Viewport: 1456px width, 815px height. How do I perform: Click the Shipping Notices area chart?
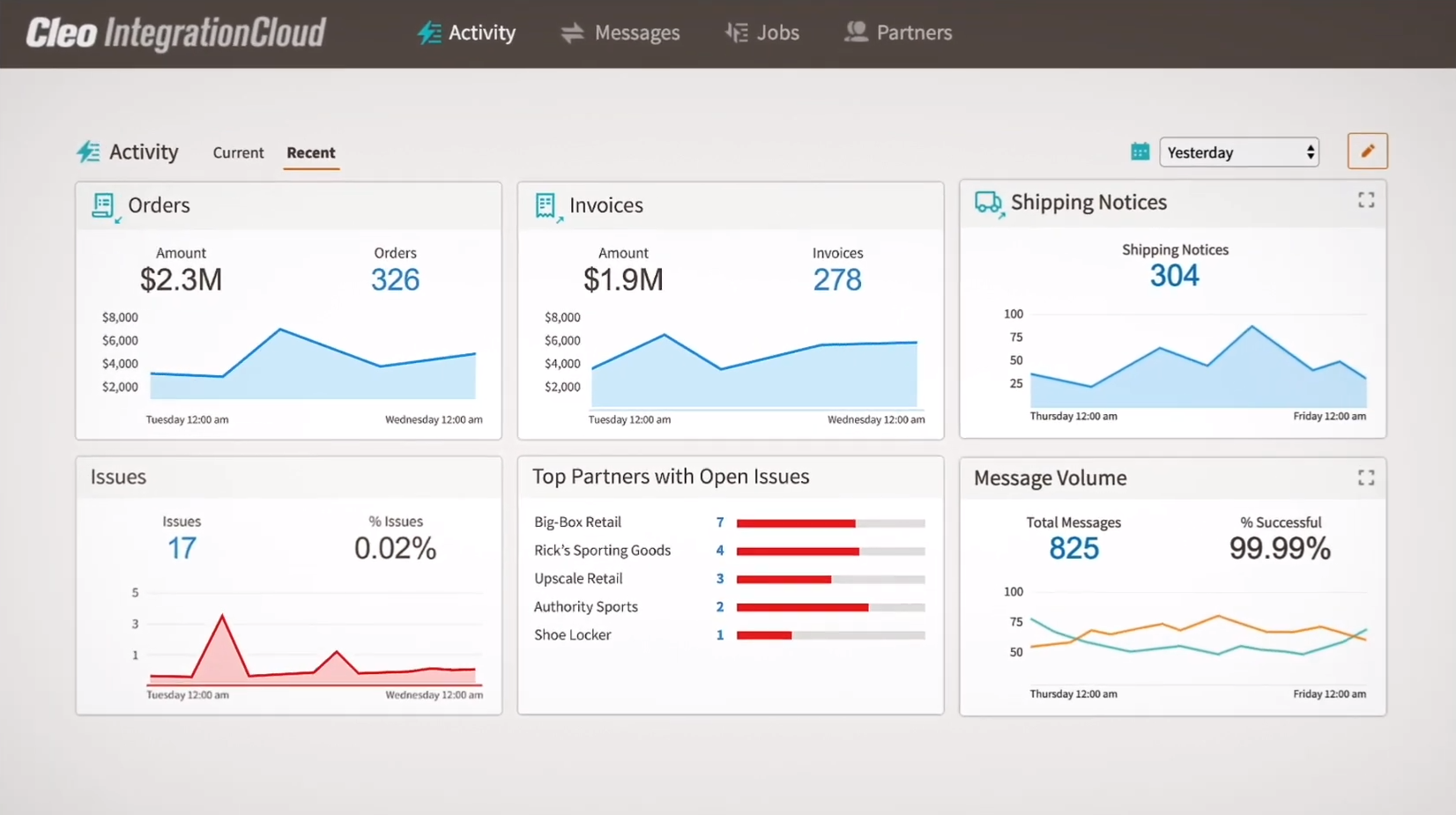tap(1198, 366)
